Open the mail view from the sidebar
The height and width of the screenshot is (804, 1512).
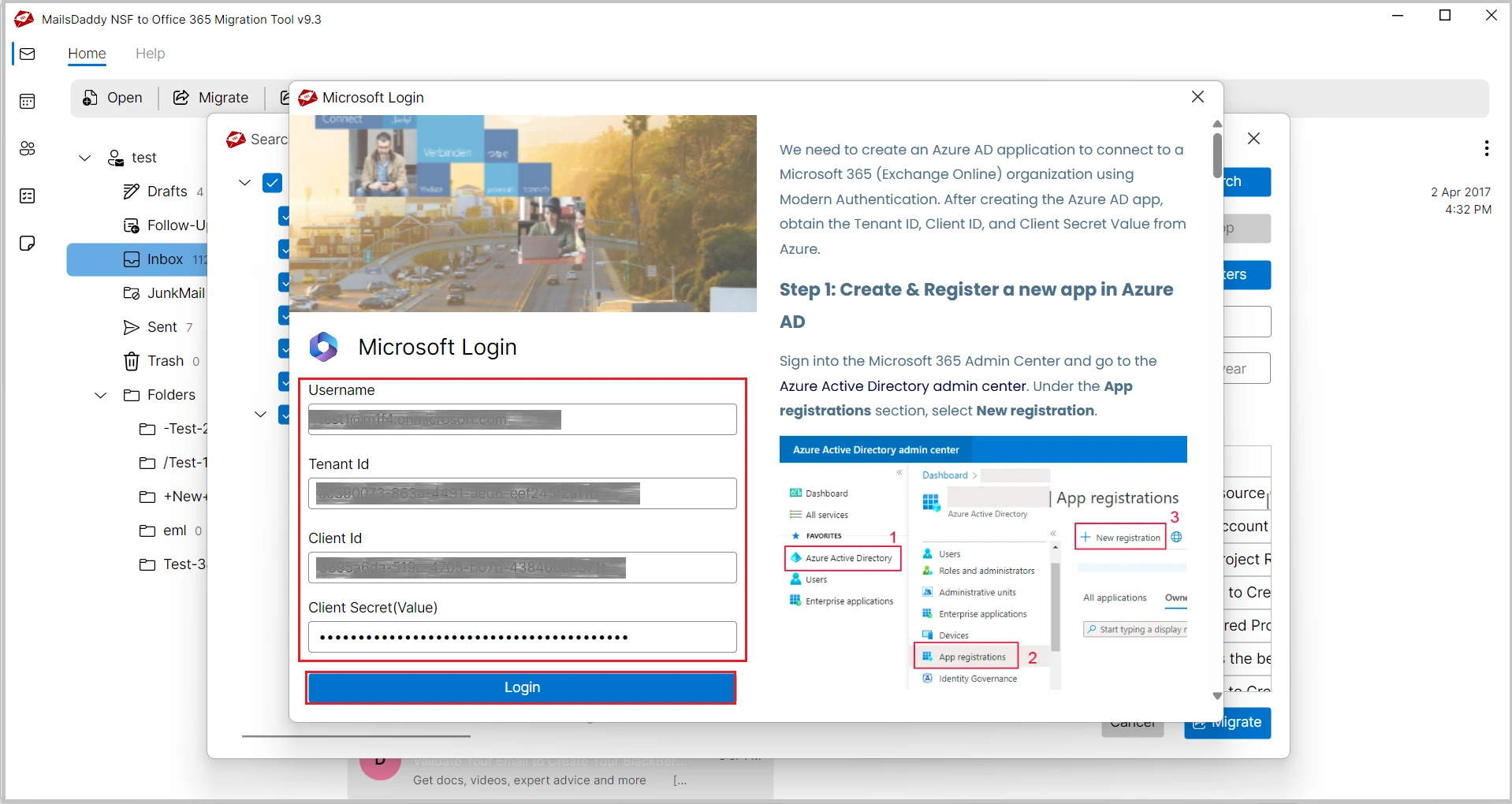(28, 54)
